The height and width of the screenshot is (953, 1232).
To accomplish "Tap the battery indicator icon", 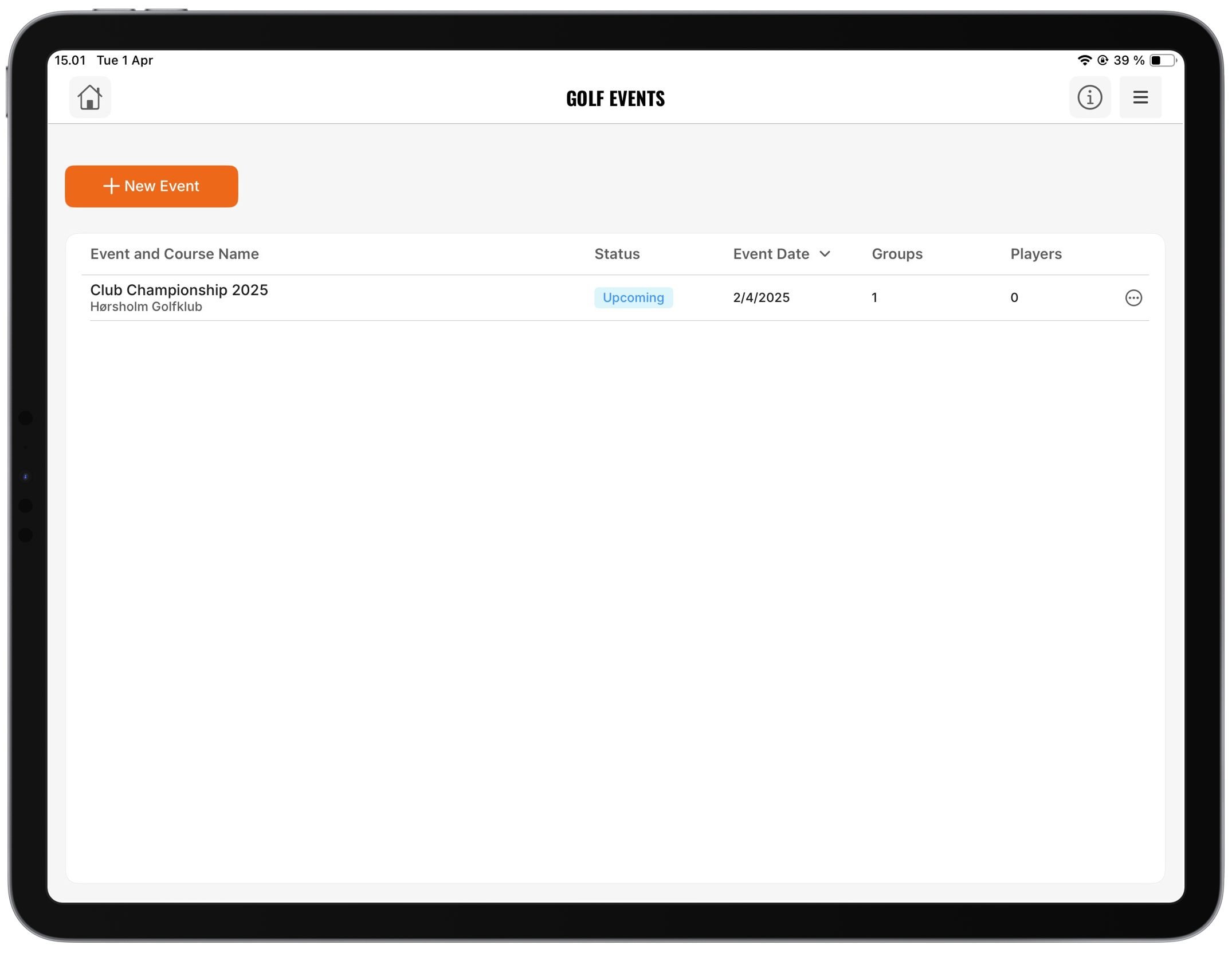I will pos(1163,60).
